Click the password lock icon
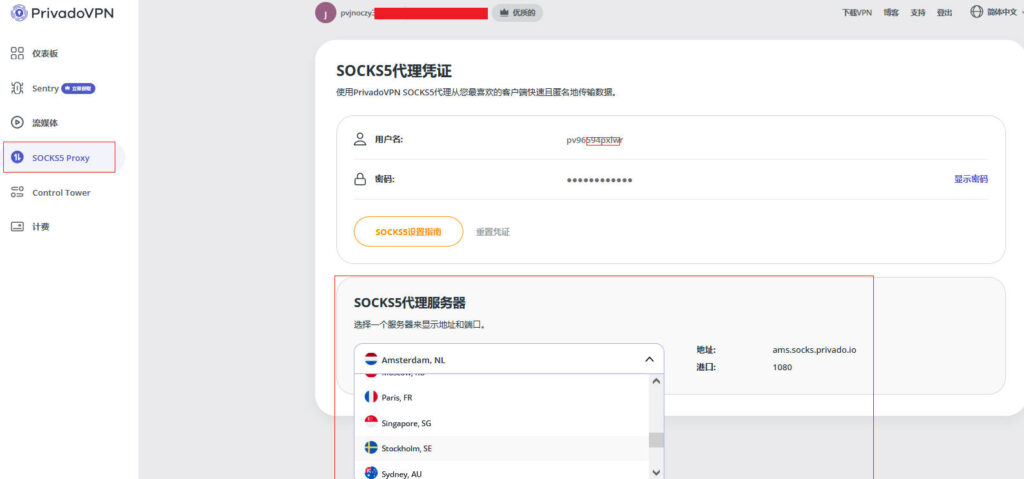 pos(360,179)
